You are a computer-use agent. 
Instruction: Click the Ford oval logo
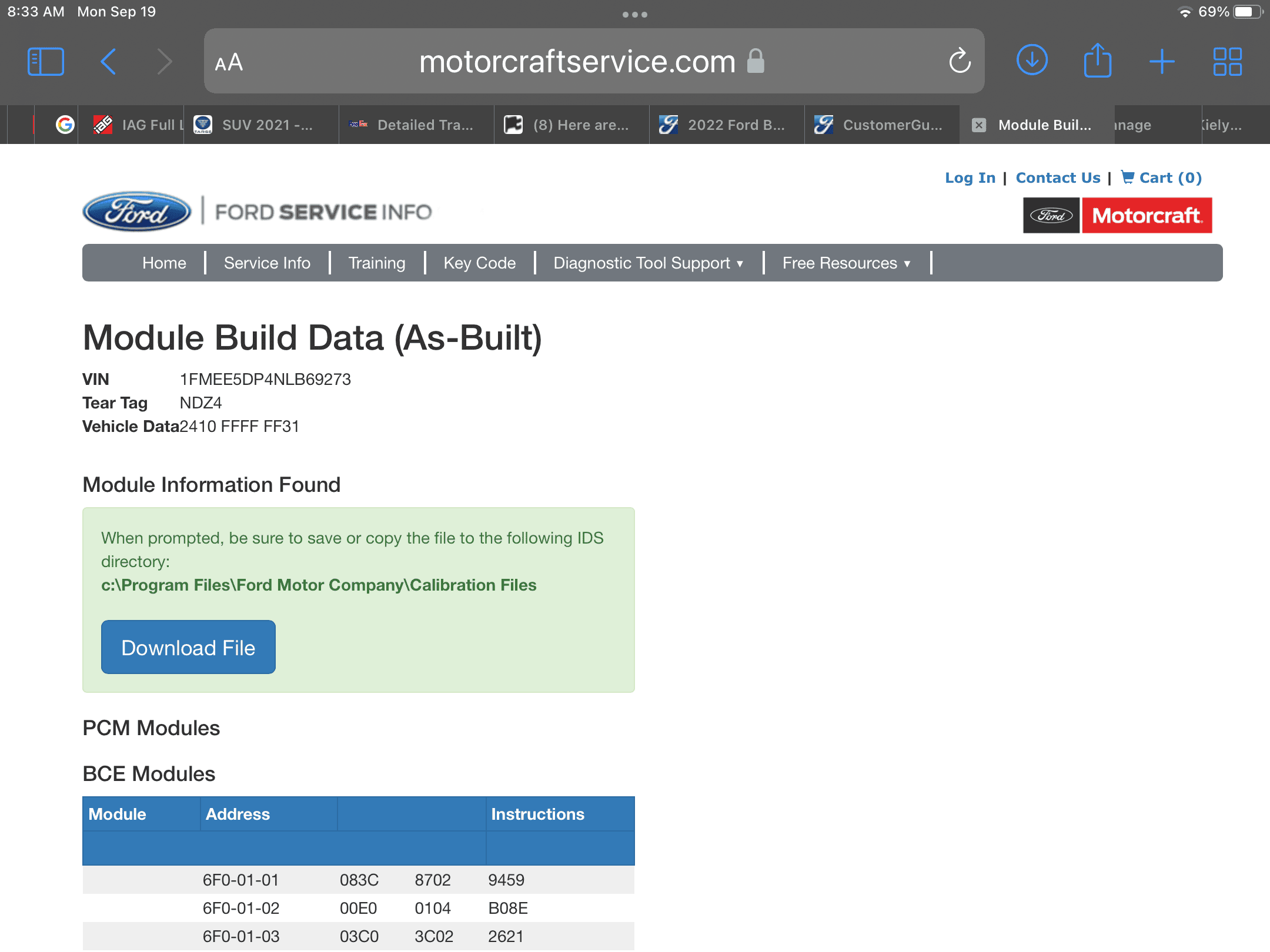point(137,212)
